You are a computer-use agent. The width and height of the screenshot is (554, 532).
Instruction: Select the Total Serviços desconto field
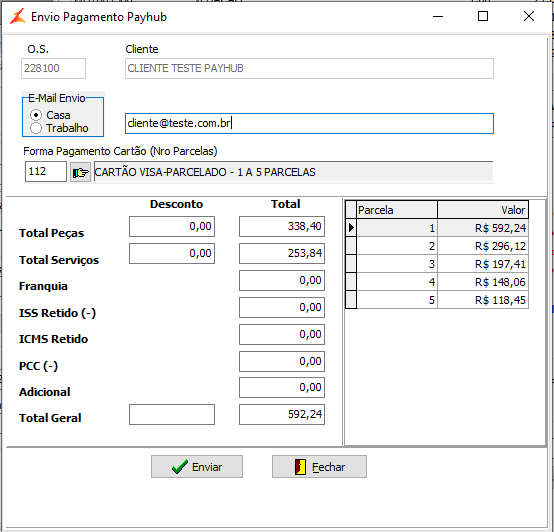172,253
